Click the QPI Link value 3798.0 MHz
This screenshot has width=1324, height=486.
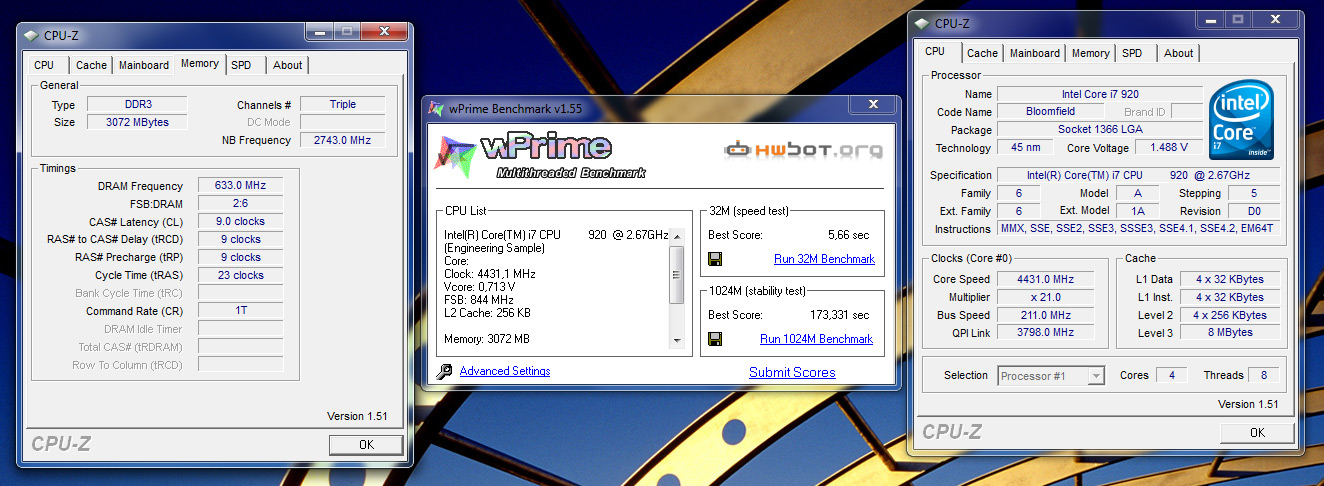pos(1046,332)
